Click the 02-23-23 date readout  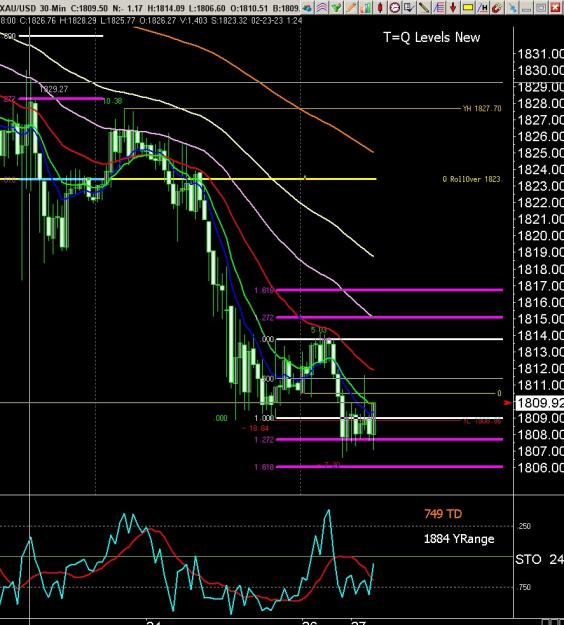coord(267,20)
